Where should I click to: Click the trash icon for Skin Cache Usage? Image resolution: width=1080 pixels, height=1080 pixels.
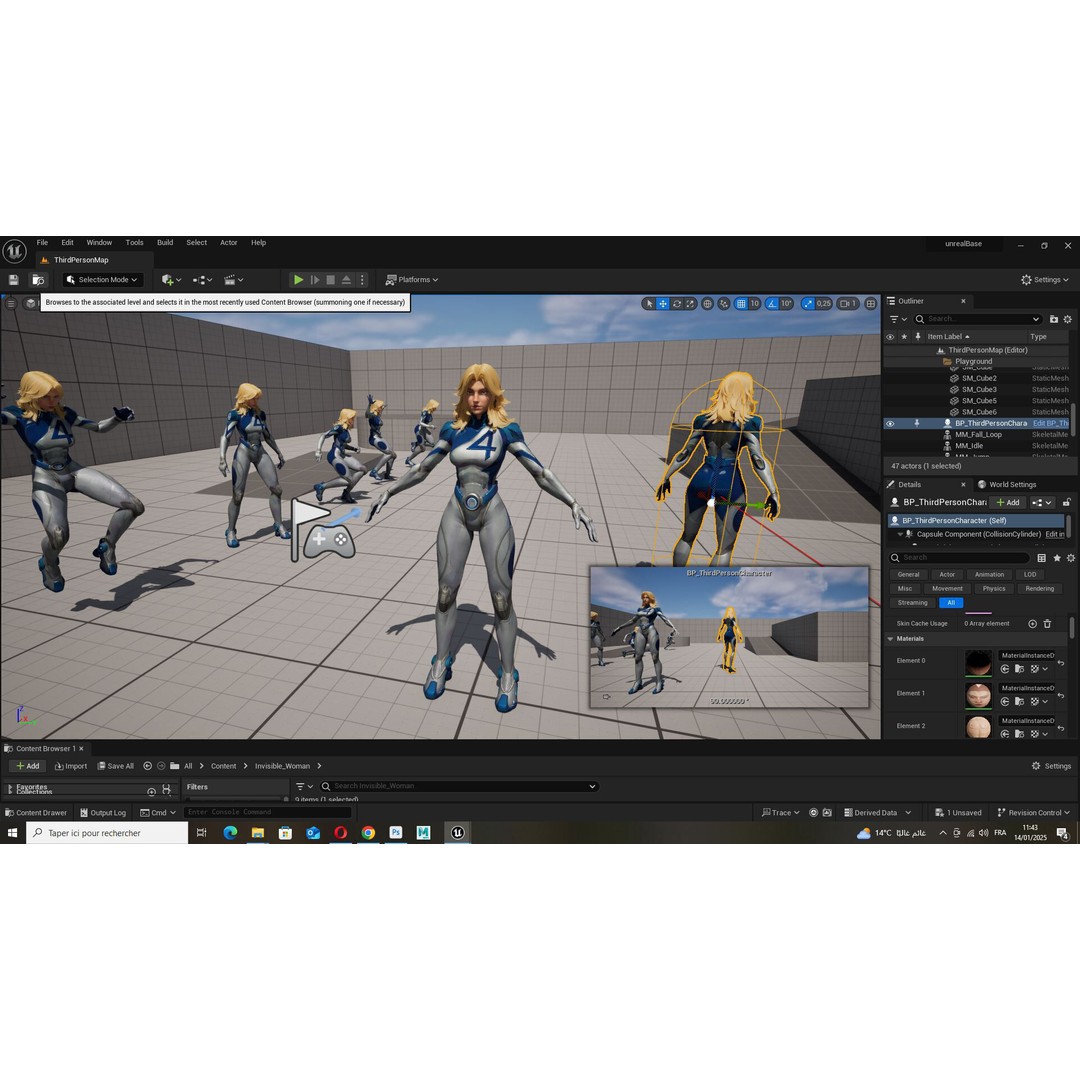[x=1047, y=624]
